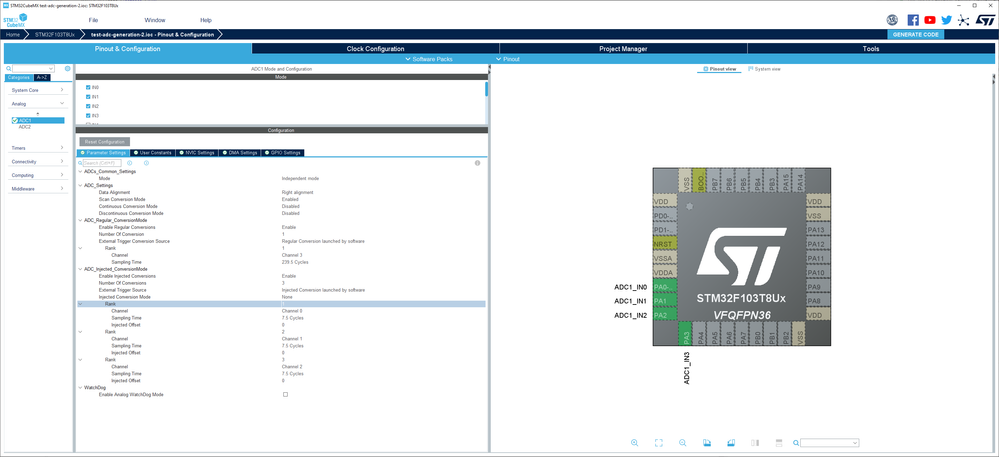Enable the Analog WatchDog Mode checkbox

(285, 395)
